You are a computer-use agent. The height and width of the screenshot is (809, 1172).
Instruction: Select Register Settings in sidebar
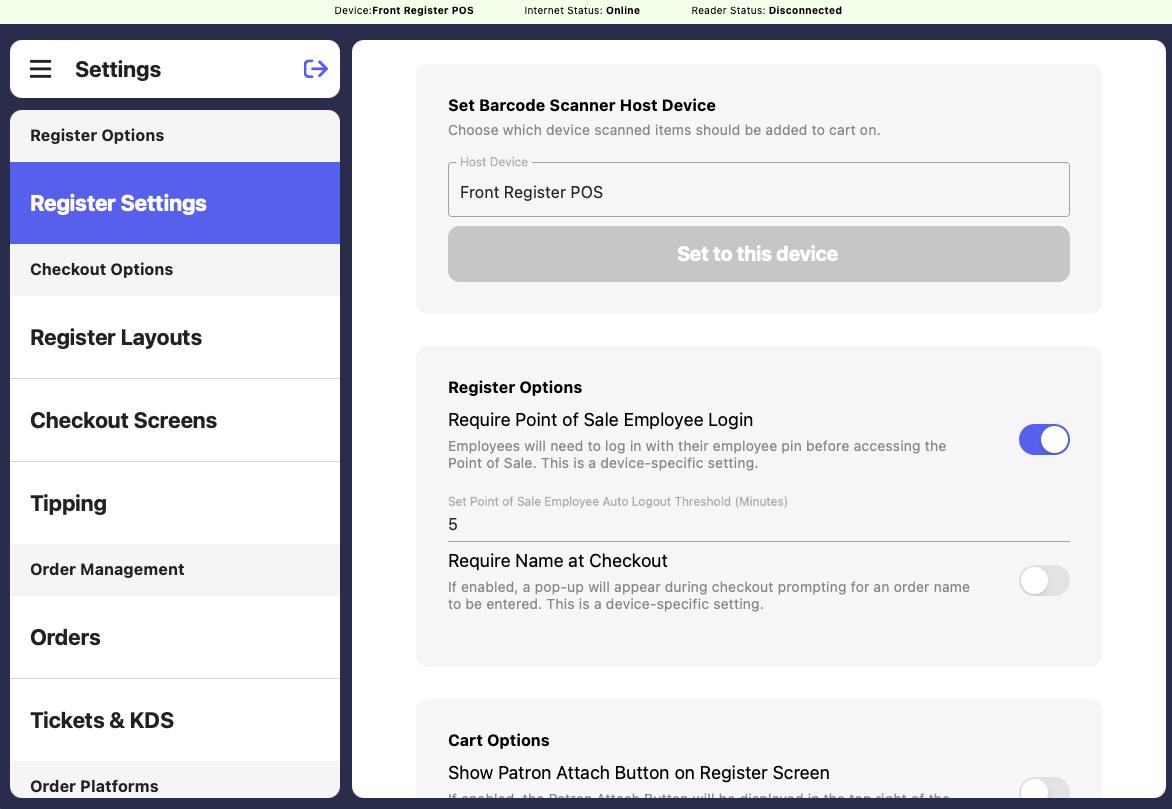(175, 203)
